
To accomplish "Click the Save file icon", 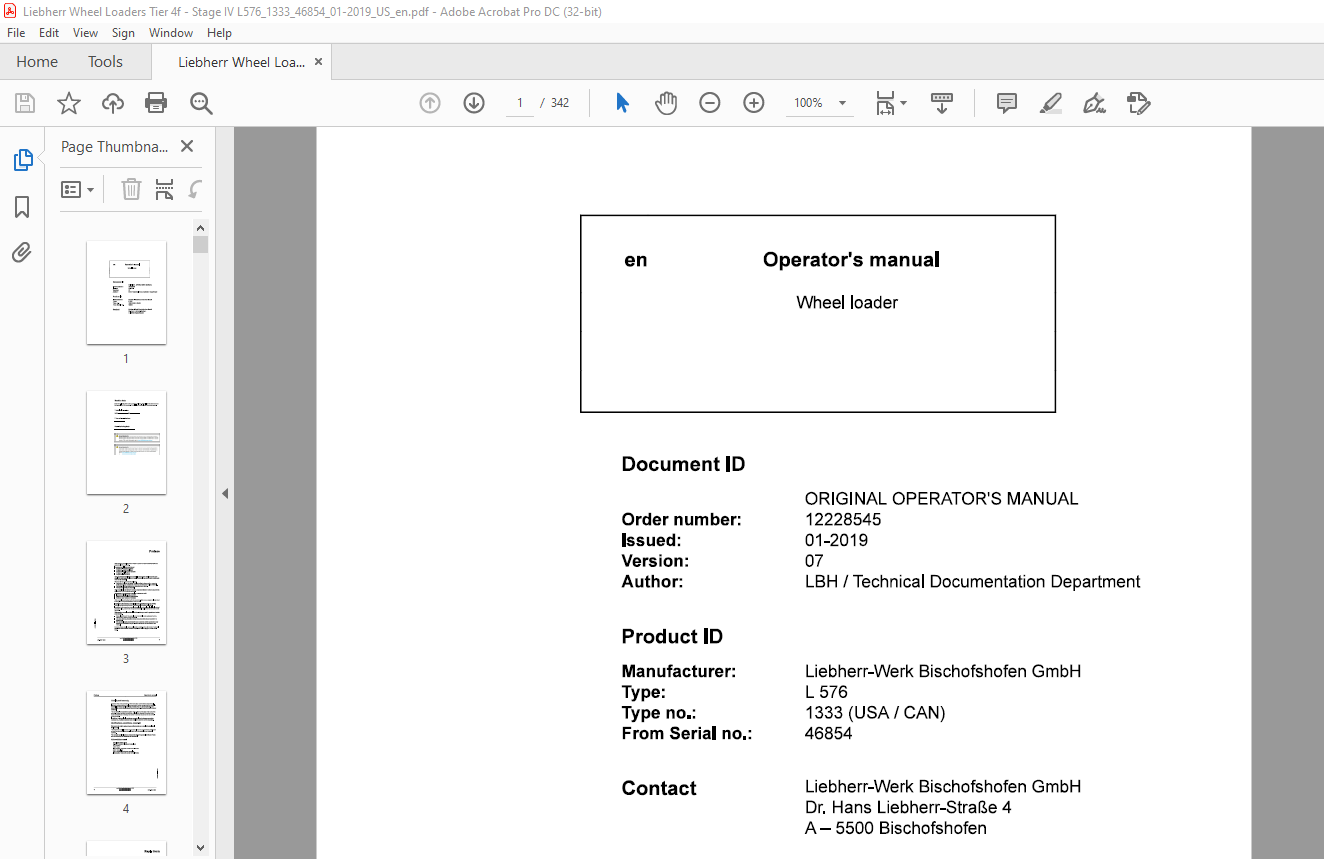I will tap(25, 103).
